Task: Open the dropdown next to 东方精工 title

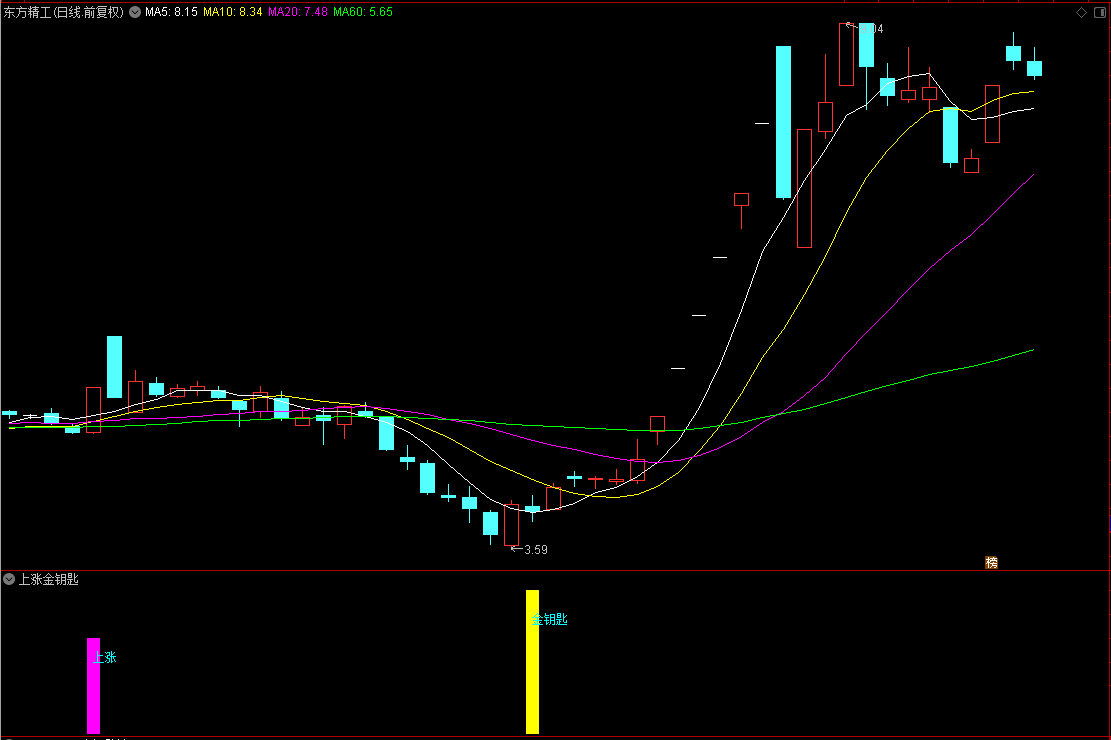Action: pos(135,12)
